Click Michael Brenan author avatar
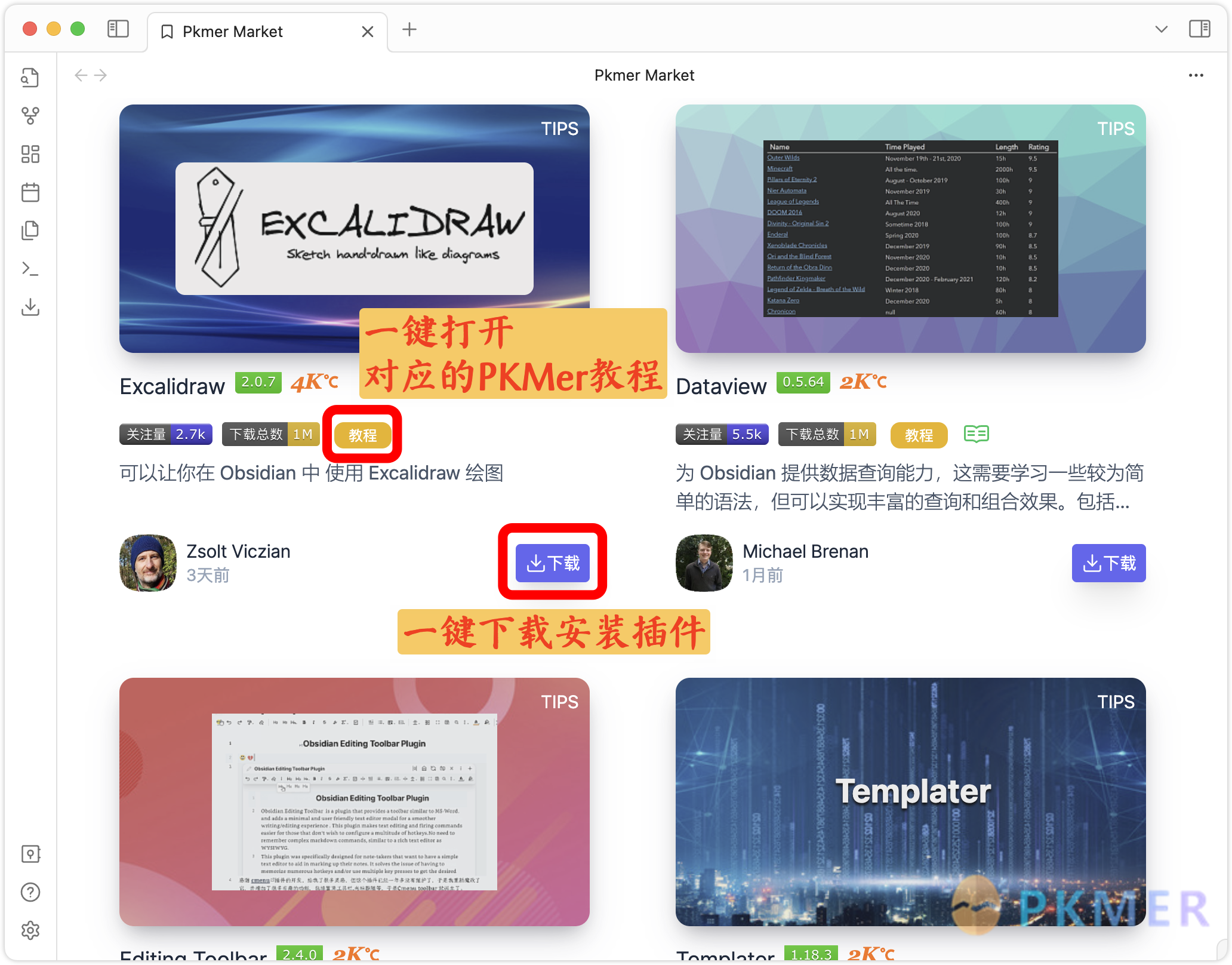The image size is (1232, 965). tap(704, 563)
